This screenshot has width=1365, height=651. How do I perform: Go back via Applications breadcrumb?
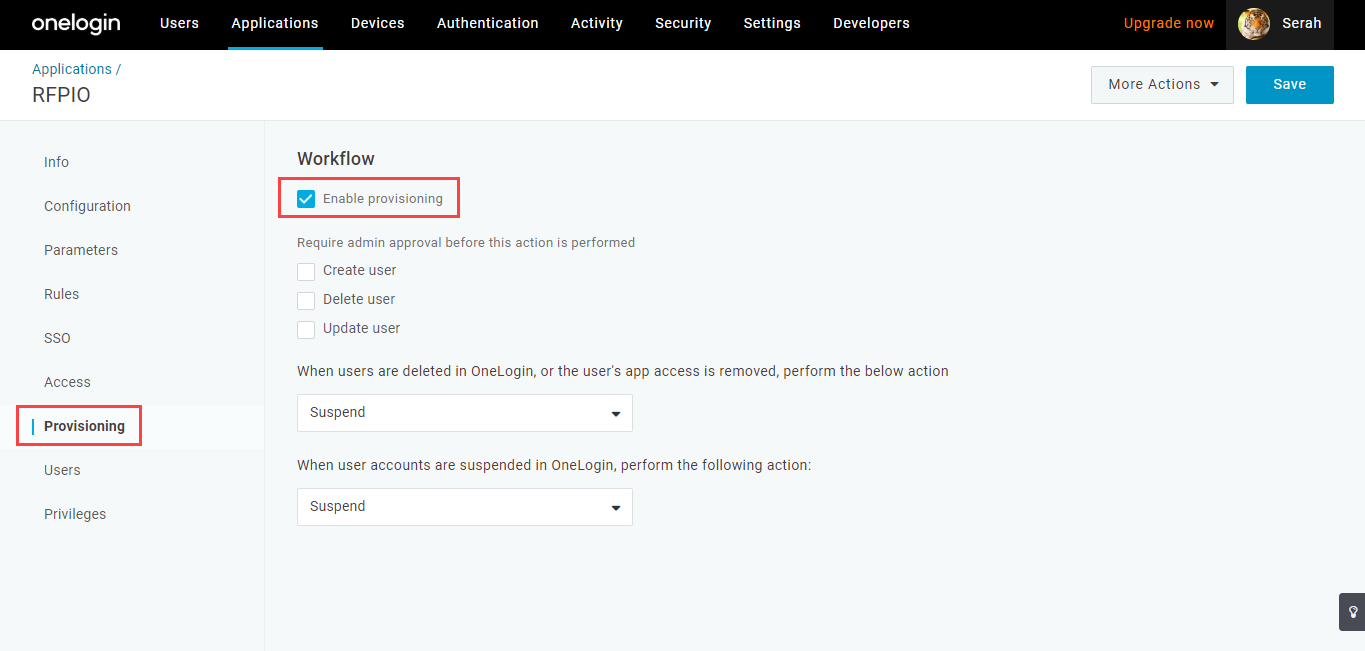click(72, 69)
